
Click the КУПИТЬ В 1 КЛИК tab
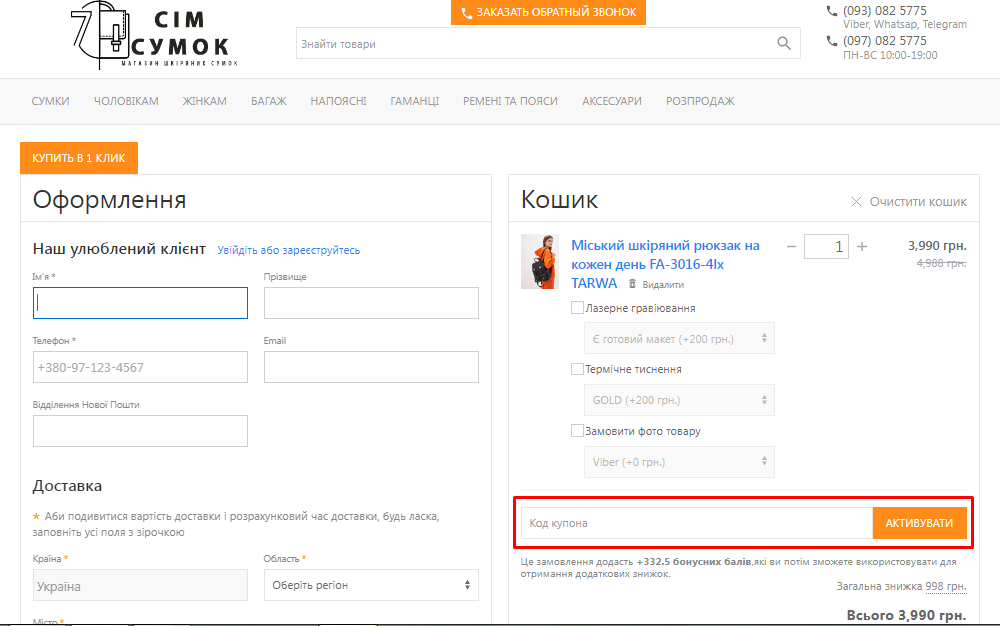[x=79, y=158]
